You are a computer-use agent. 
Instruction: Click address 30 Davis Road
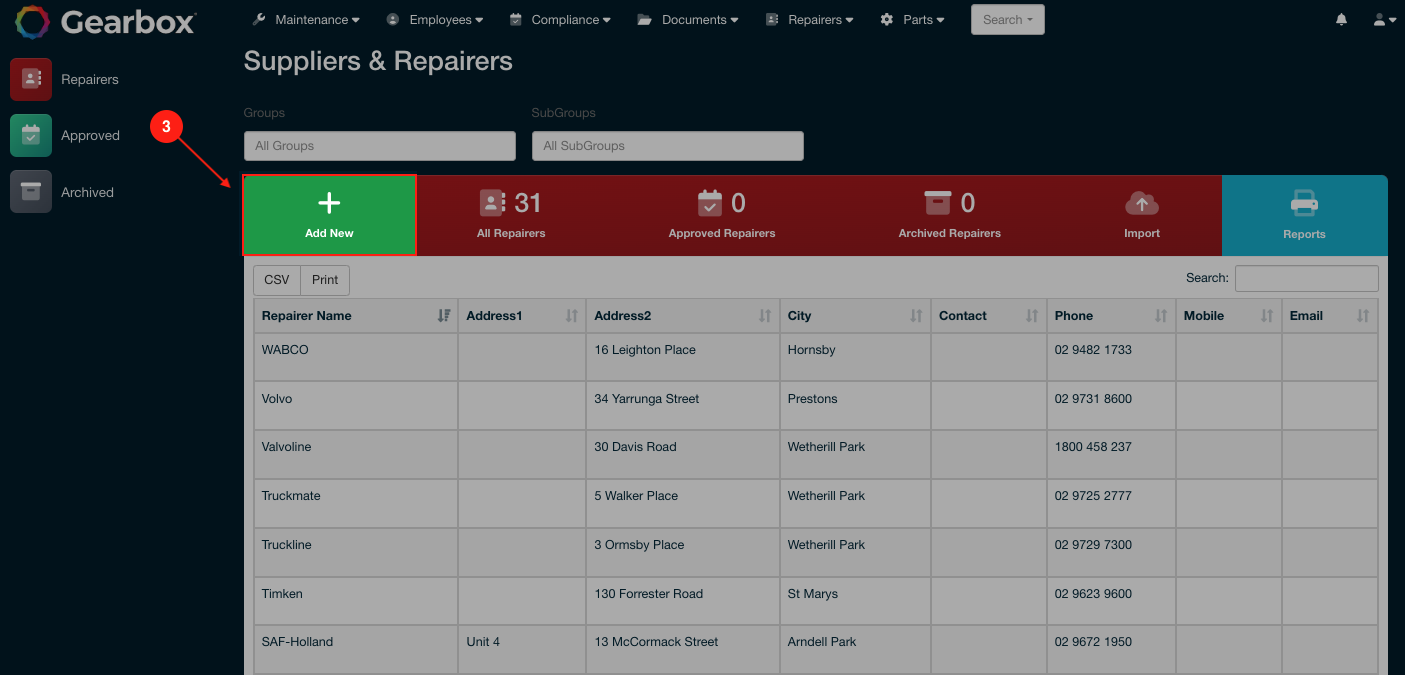click(635, 447)
